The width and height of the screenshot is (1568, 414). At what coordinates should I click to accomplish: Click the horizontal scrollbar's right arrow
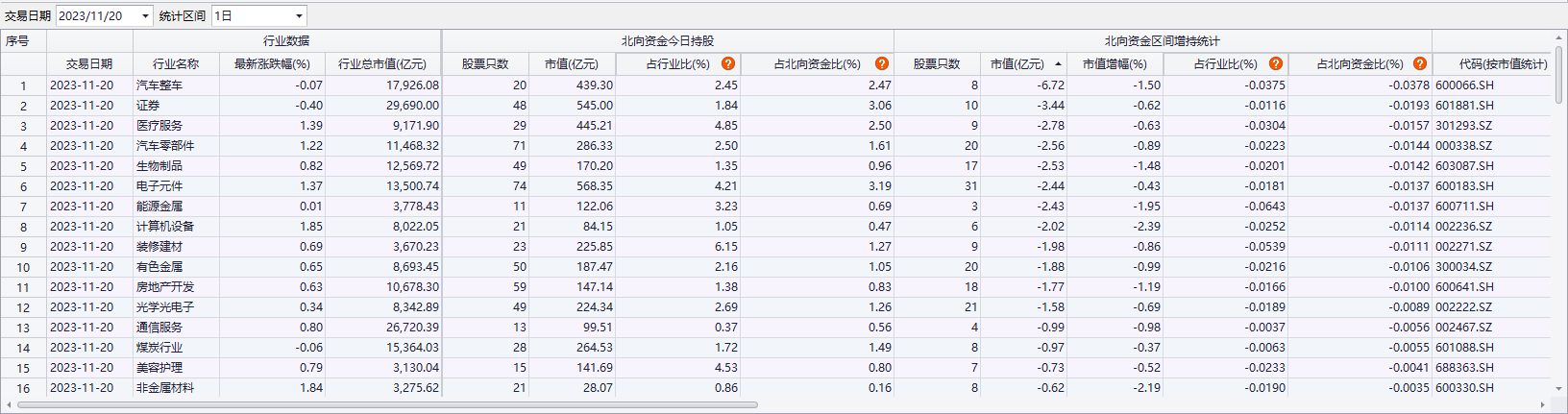click(1543, 404)
